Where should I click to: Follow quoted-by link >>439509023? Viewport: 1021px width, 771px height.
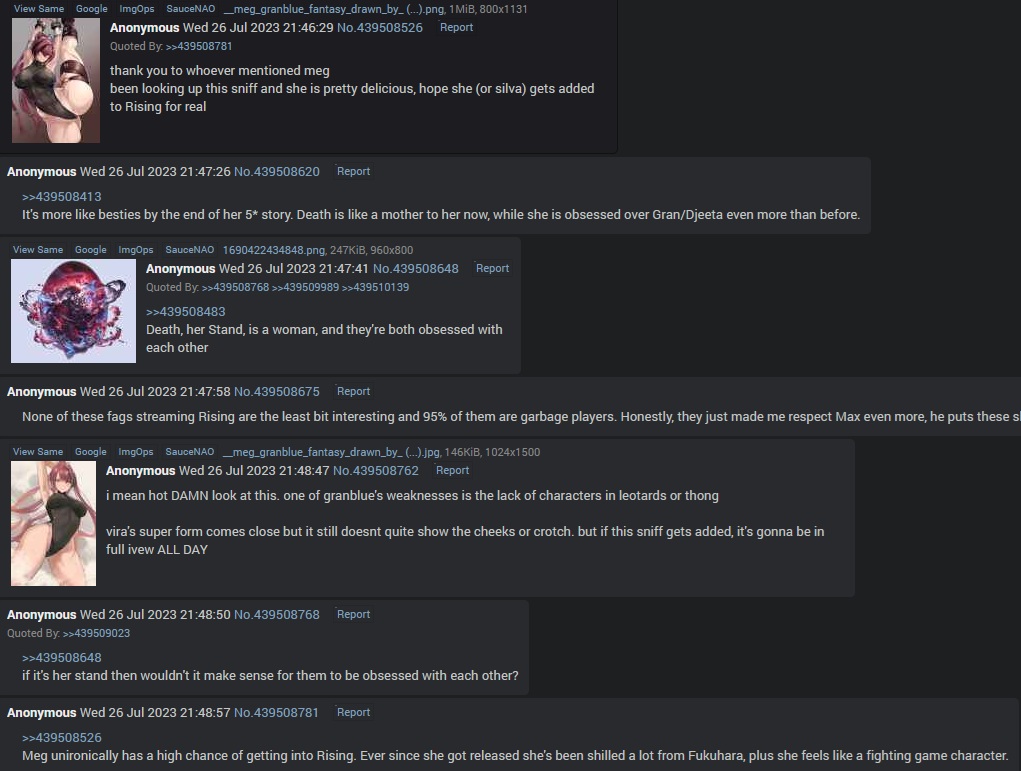(96, 634)
